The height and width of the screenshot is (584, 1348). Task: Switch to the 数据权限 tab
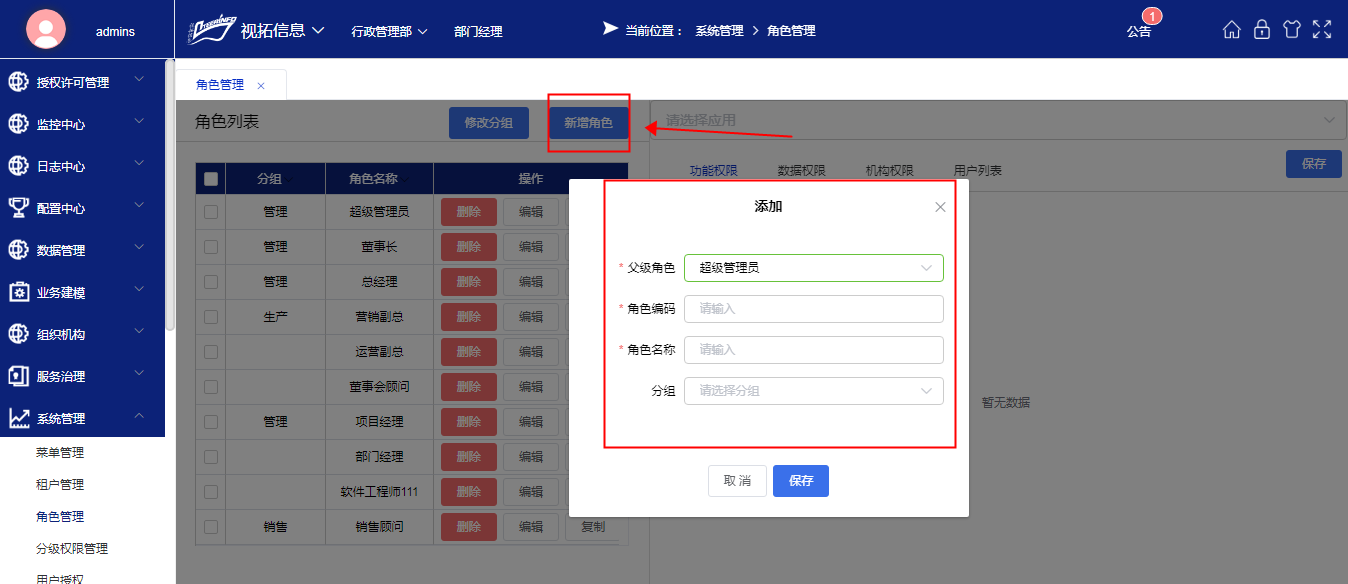tap(802, 170)
